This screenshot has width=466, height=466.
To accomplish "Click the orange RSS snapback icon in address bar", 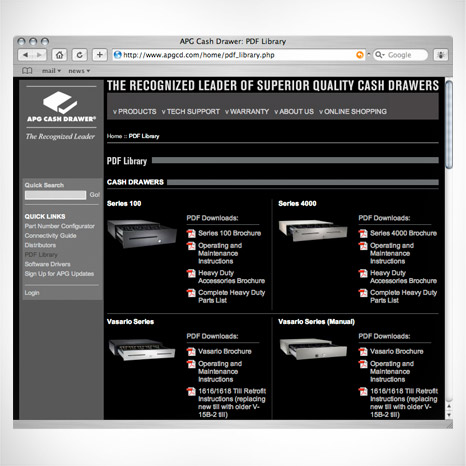I will tap(360, 55).
